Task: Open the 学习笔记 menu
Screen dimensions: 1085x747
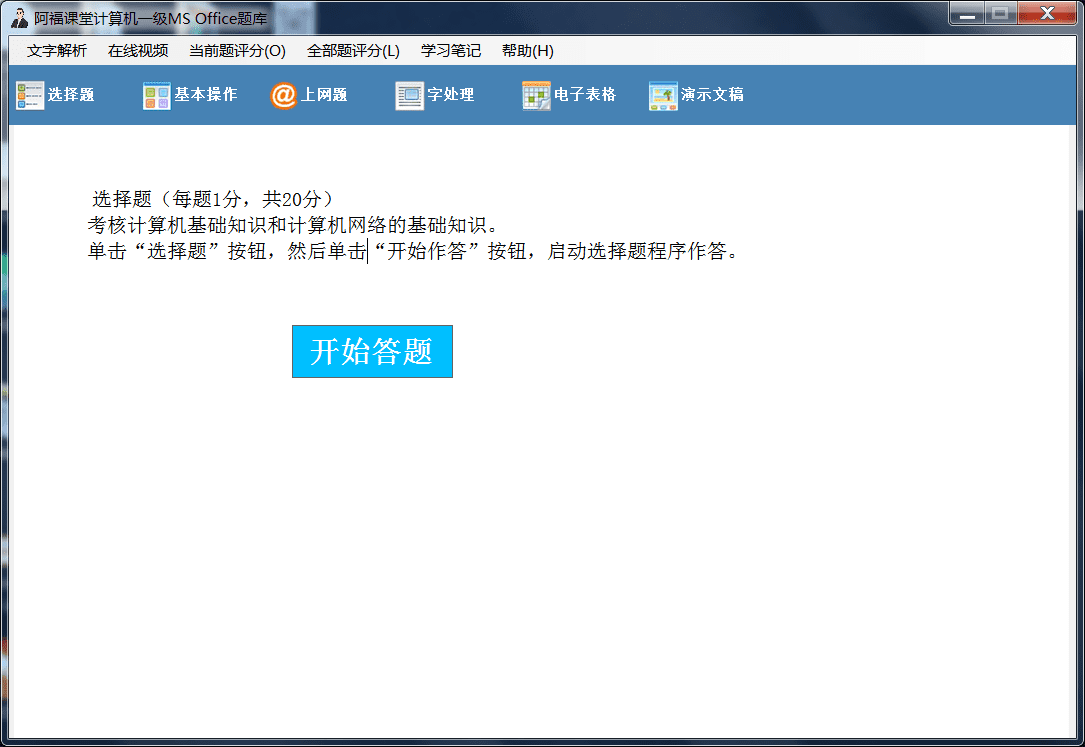Action: (x=450, y=51)
